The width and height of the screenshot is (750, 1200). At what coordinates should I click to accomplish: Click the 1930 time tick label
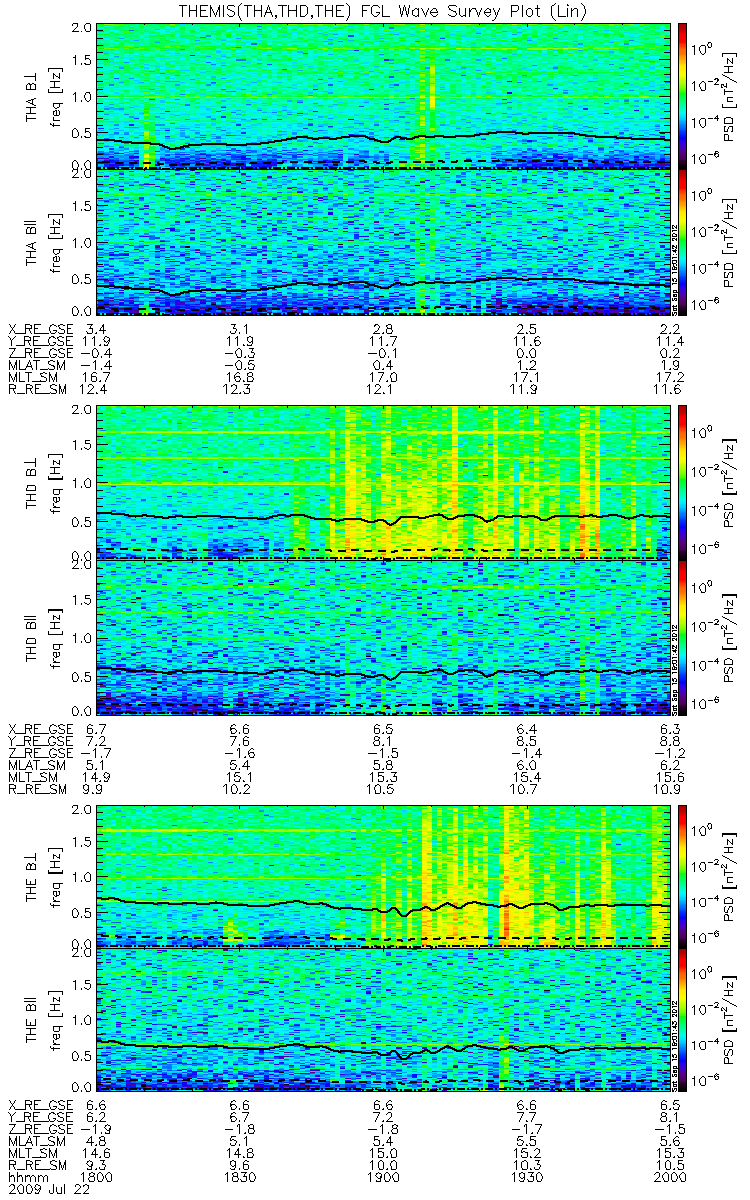[526, 1178]
